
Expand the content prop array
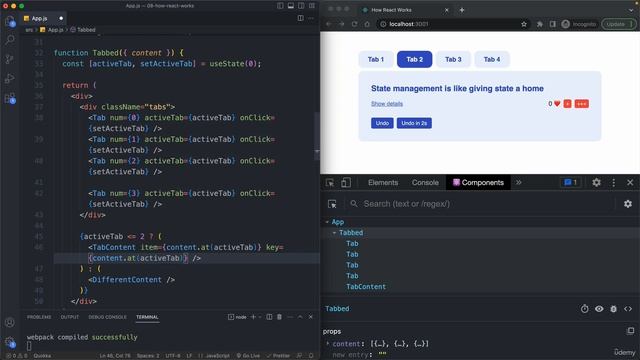pyautogui.click(x=328, y=344)
